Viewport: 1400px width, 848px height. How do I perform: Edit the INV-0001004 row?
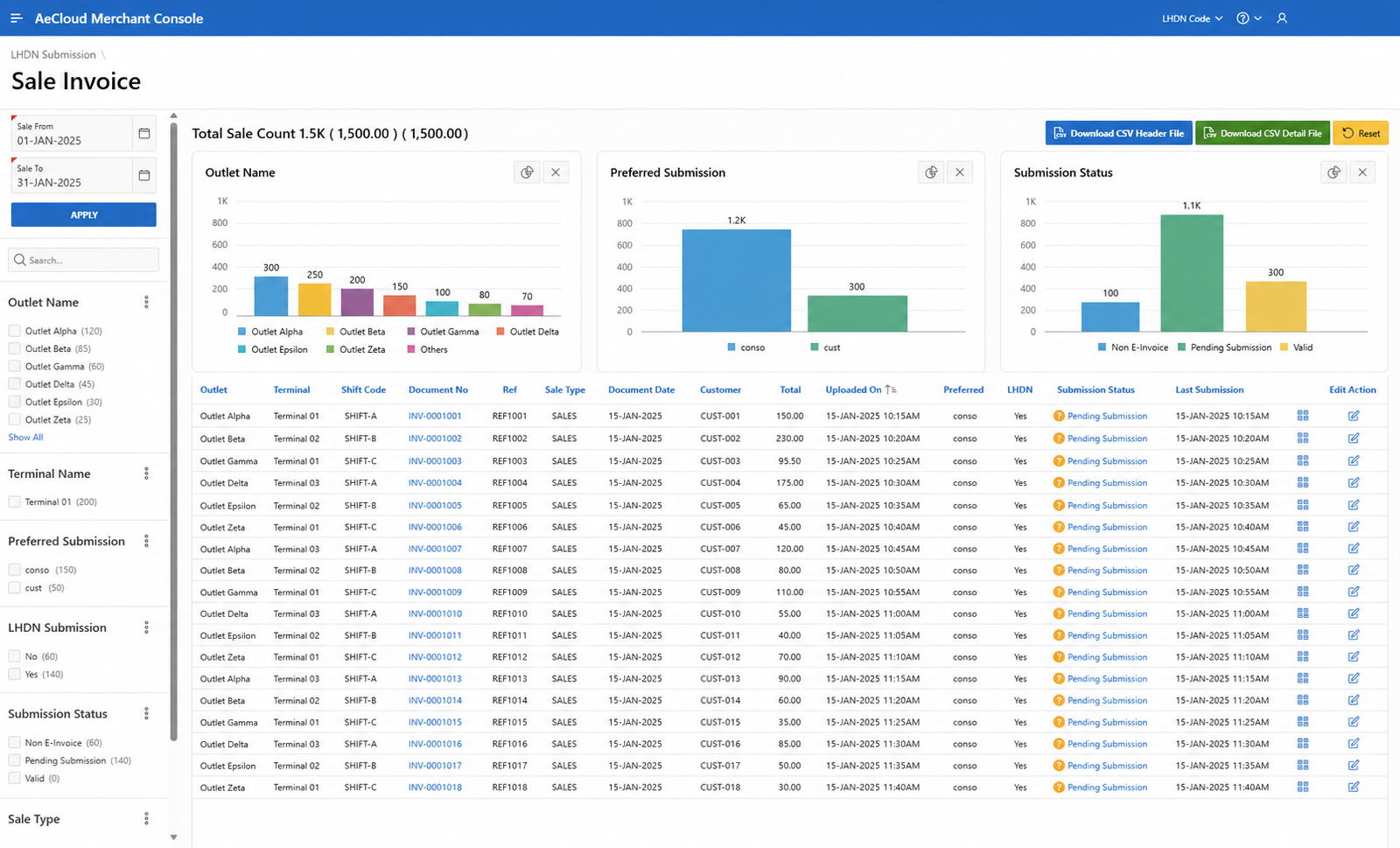pyautogui.click(x=1354, y=482)
